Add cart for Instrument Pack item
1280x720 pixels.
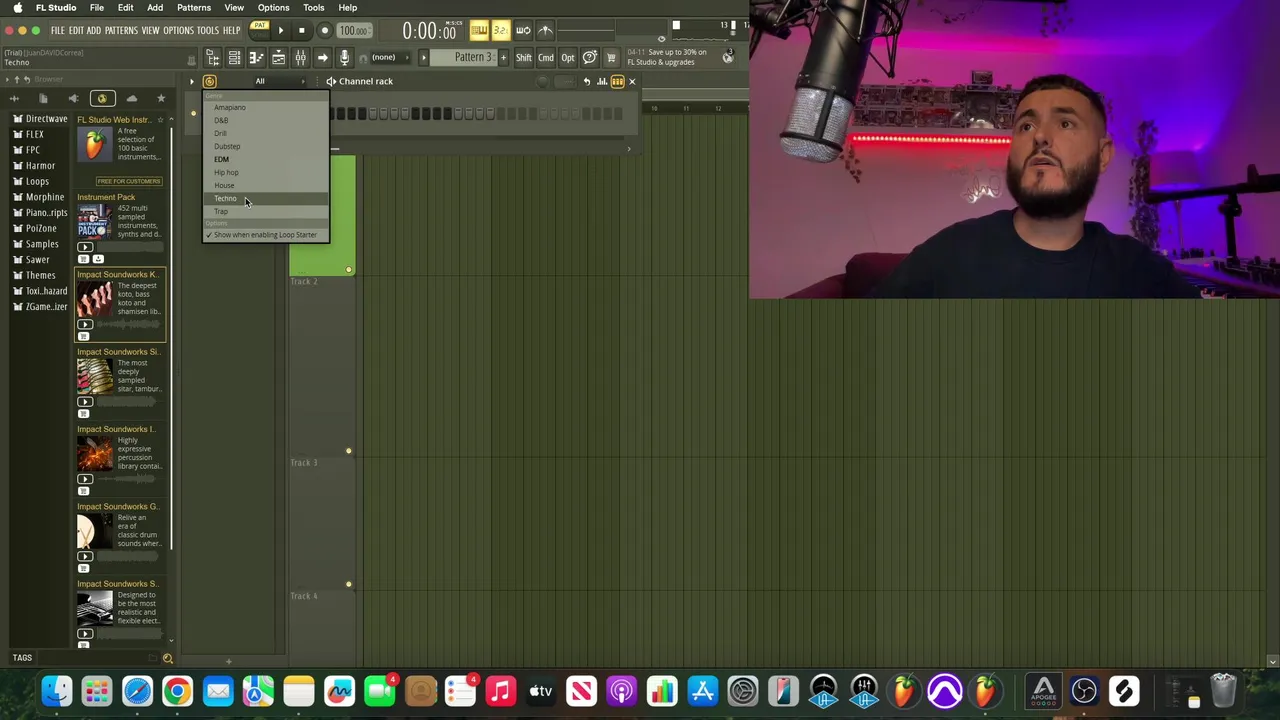coord(84,259)
